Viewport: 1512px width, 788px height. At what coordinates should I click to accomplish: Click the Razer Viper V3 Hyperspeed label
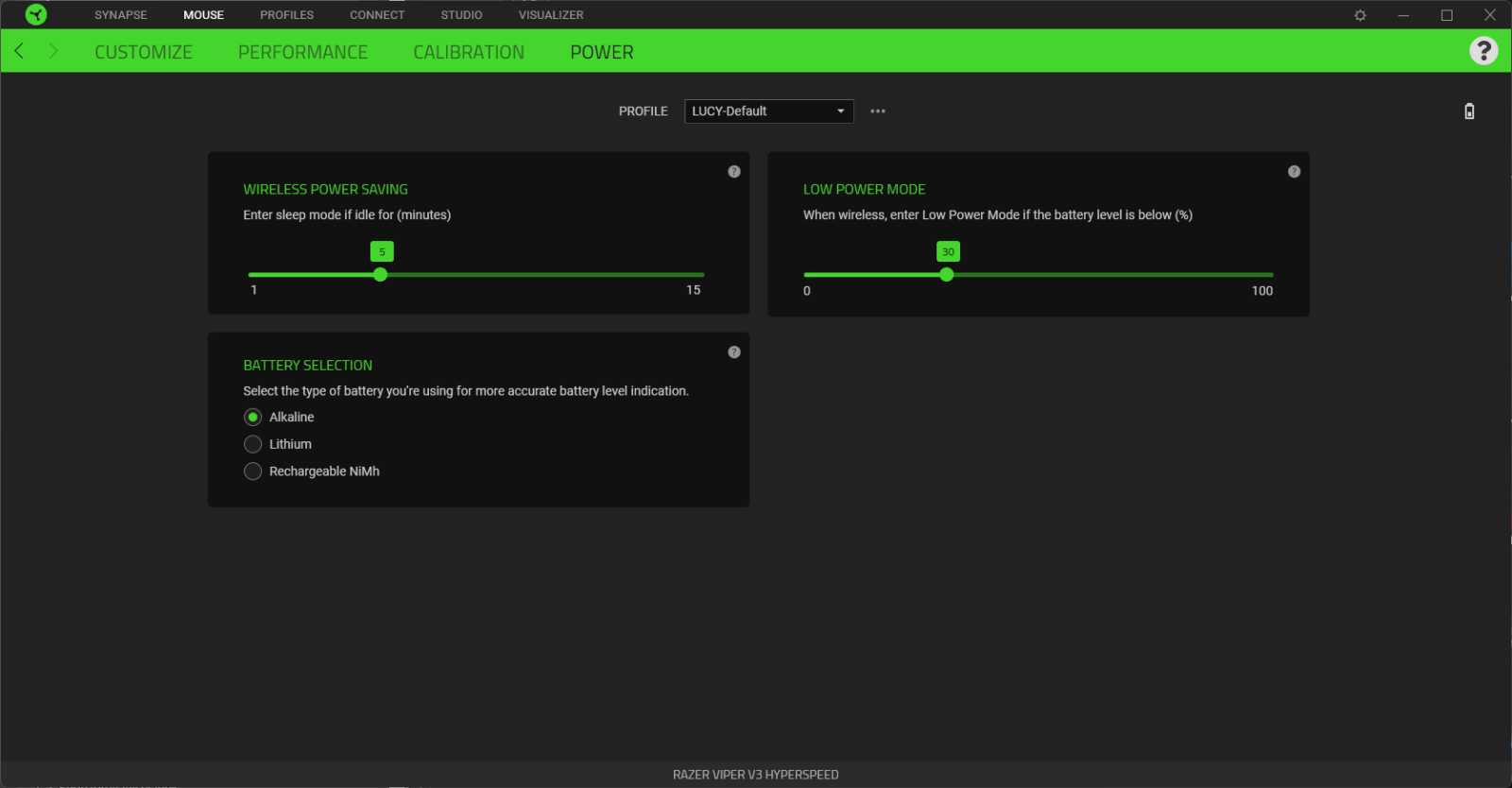756,775
